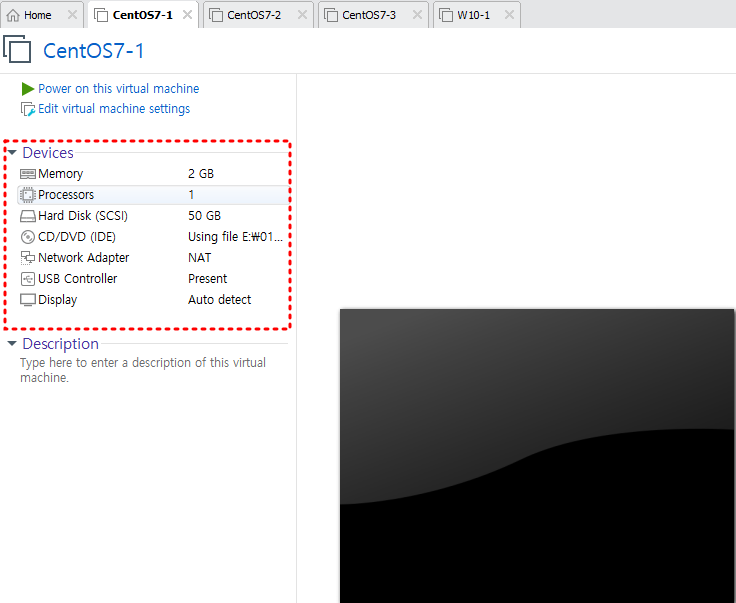This screenshot has height=603, width=736.
Task: Click the 2 GB memory value
Action: [201, 174]
